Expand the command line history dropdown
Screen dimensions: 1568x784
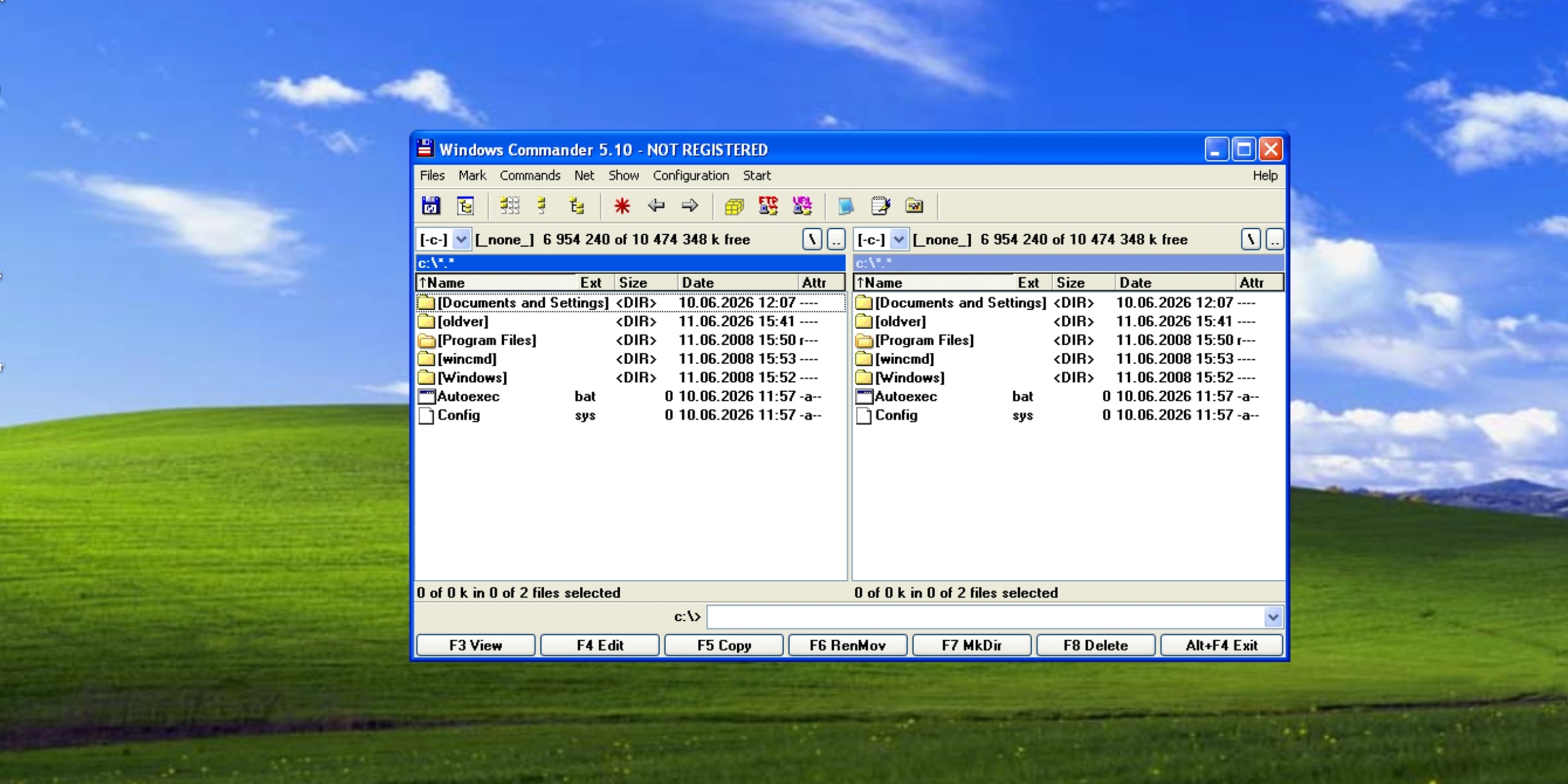click(1273, 617)
